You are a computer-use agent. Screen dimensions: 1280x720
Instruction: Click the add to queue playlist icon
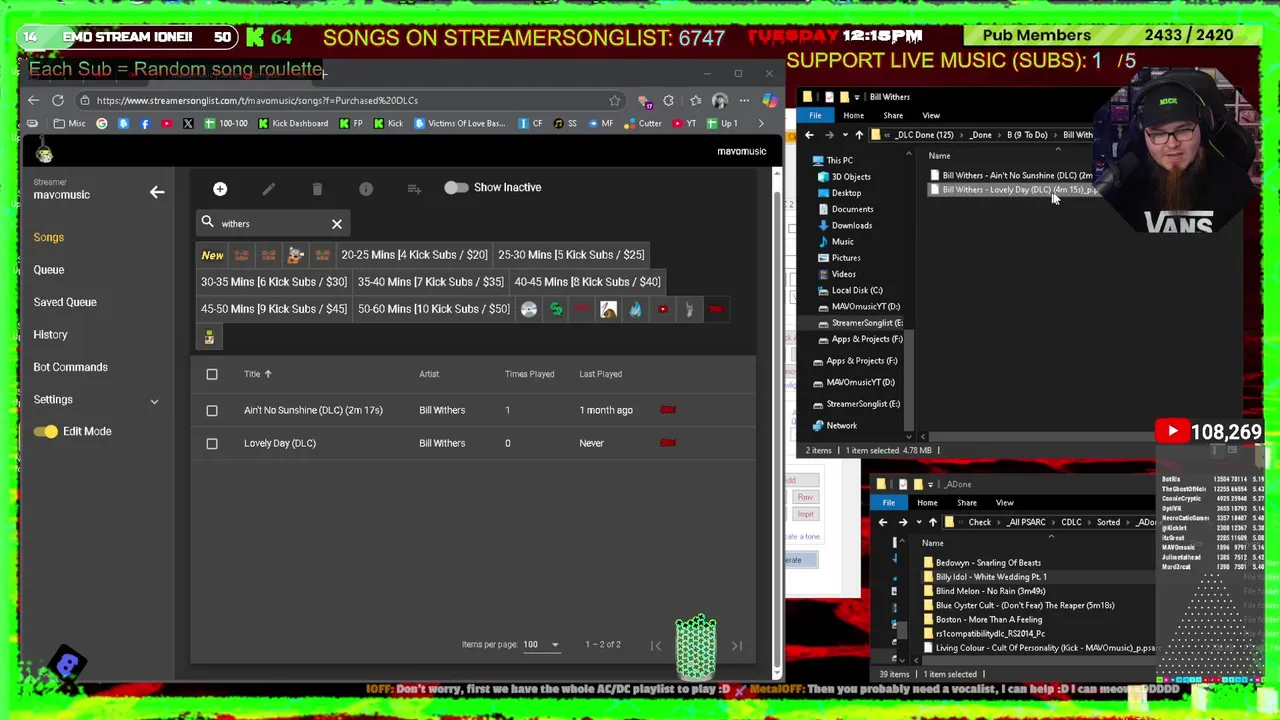pyautogui.click(x=414, y=189)
